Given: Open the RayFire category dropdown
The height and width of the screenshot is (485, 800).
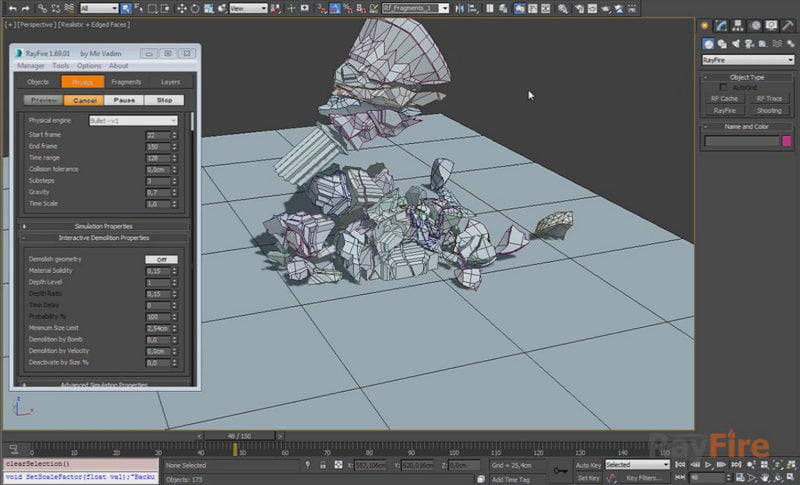Looking at the screenshot, I should [x=747, y=60].
